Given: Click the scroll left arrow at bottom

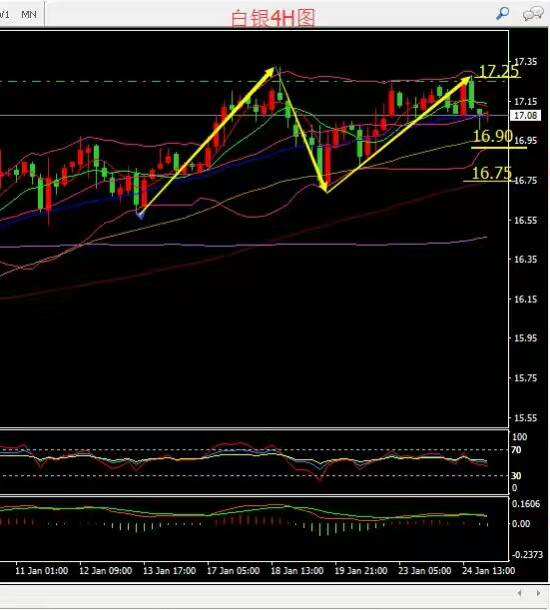Looking at the screenshot, I should 520,593.
